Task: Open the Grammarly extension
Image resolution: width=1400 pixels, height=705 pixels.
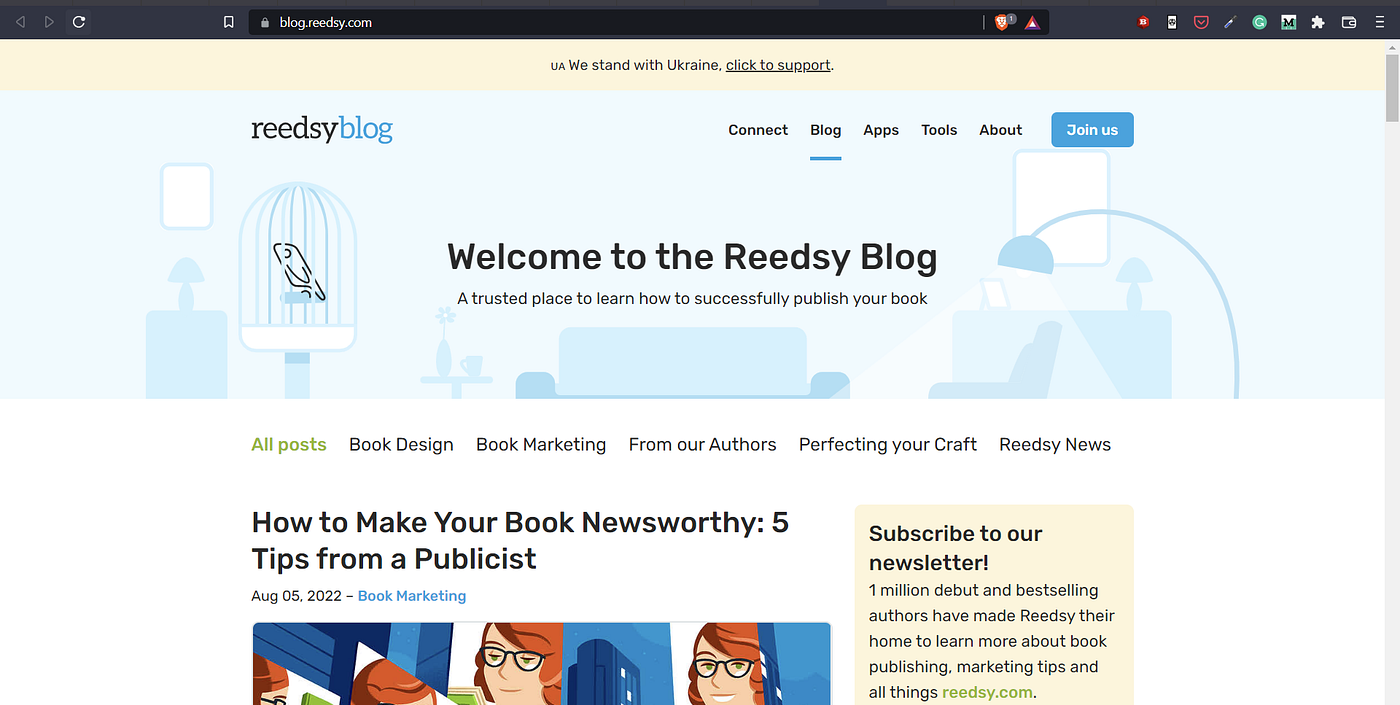Action: tap(1259, 21)
